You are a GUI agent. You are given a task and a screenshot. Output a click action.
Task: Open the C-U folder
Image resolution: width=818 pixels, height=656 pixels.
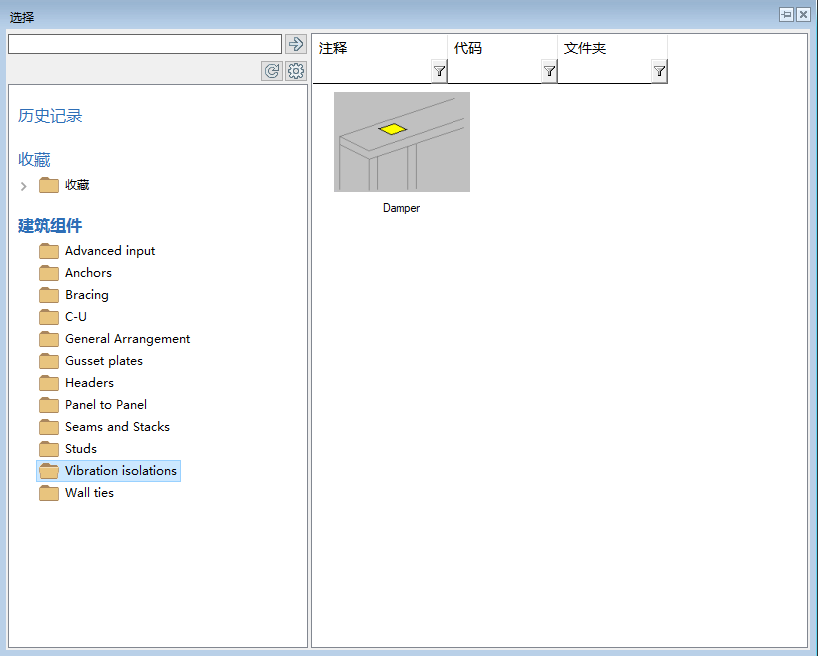[x=63, y=317]
